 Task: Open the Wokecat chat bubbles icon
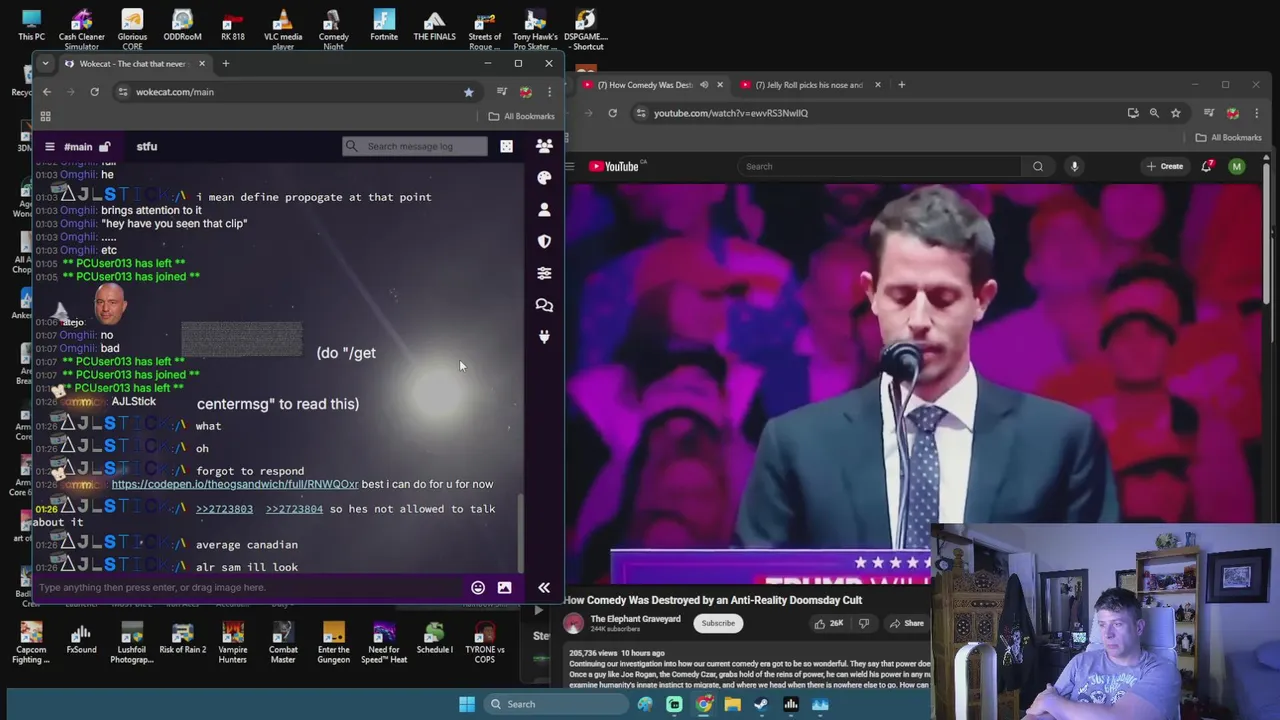click(x=544, y=305)
